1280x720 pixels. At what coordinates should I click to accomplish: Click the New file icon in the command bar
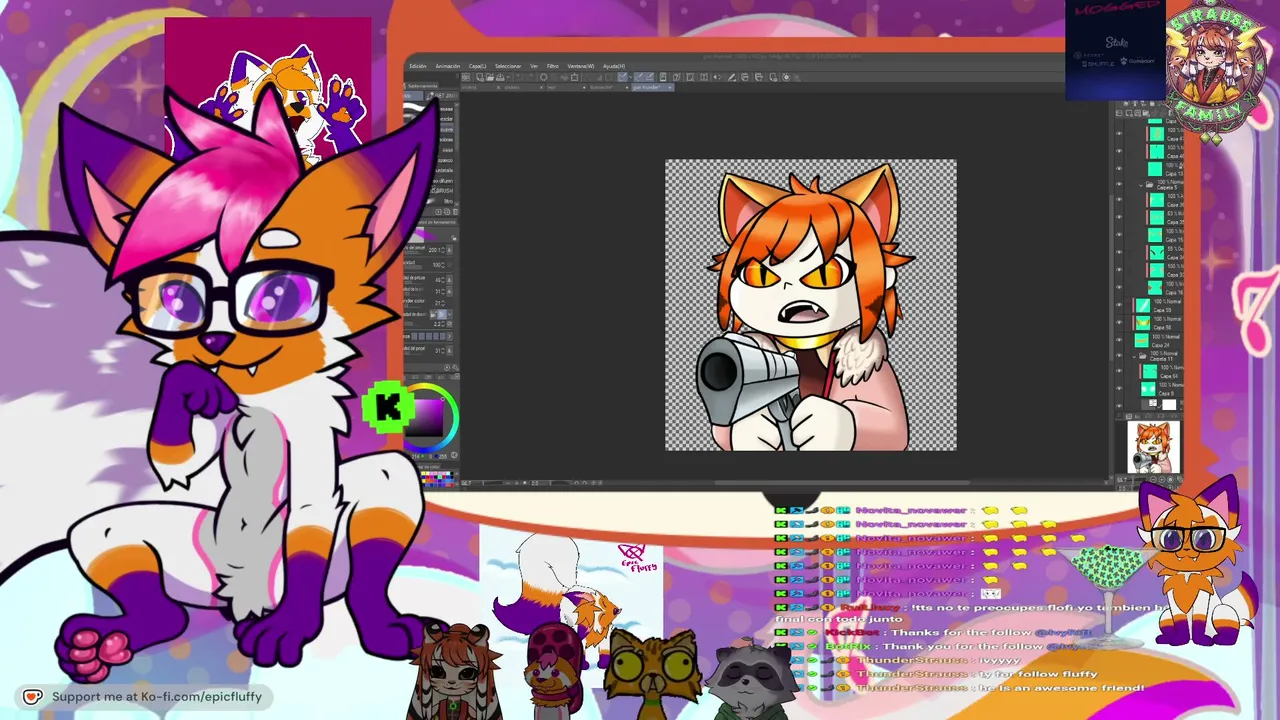tap(482, 77)
